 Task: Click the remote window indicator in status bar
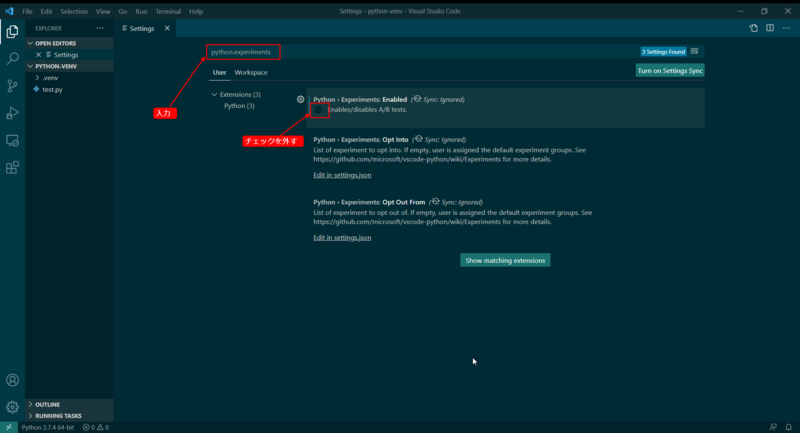[9, 427]
